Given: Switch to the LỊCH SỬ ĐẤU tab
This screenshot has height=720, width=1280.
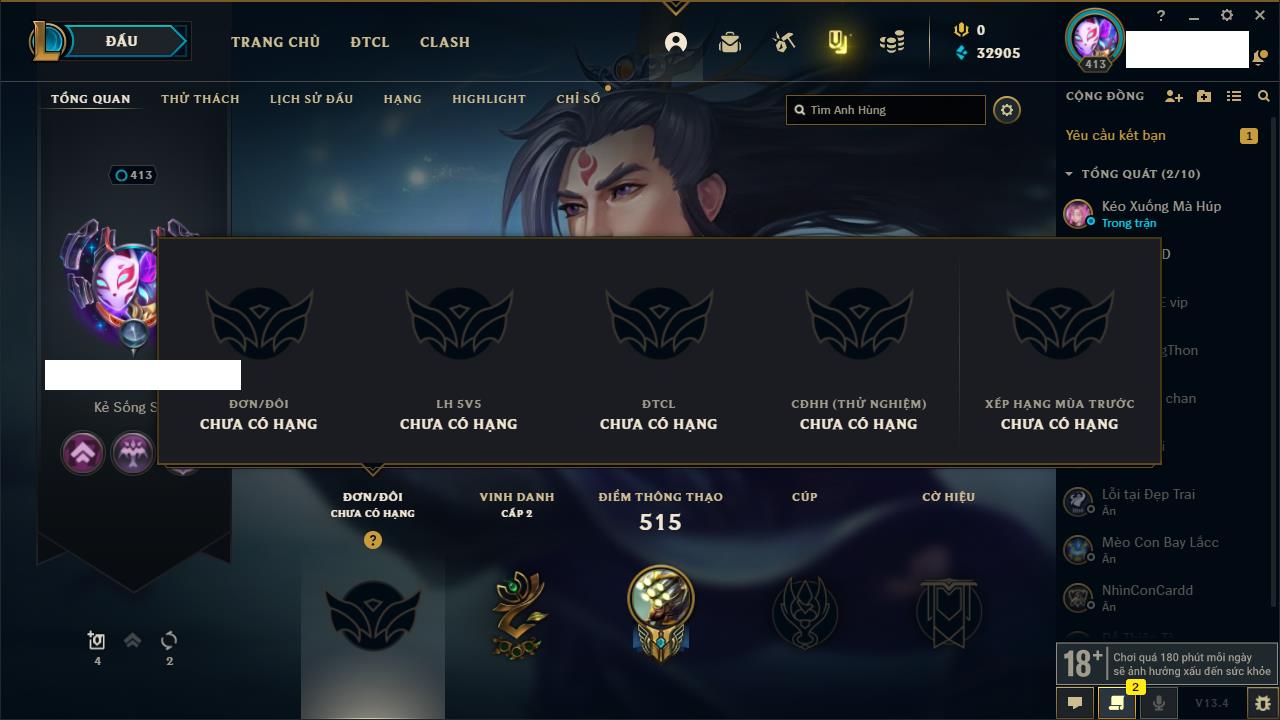Looking at the screenshot, I should click(x=311, y=99).
